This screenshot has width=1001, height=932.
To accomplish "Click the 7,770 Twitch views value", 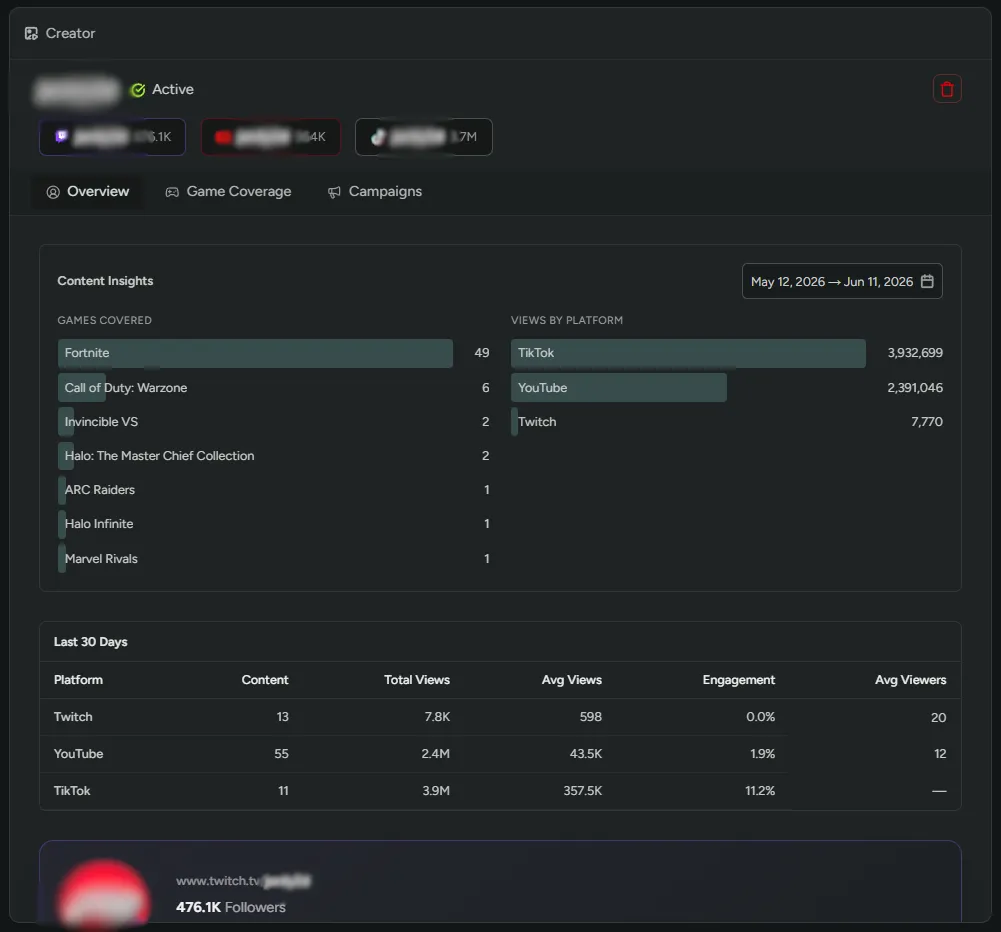I will pos(927,422).
